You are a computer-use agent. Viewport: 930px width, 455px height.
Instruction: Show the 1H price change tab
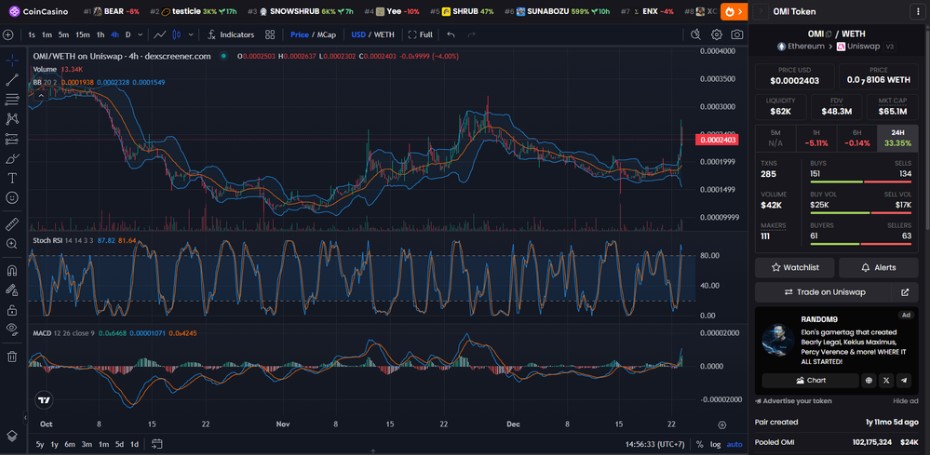(816, 138)
